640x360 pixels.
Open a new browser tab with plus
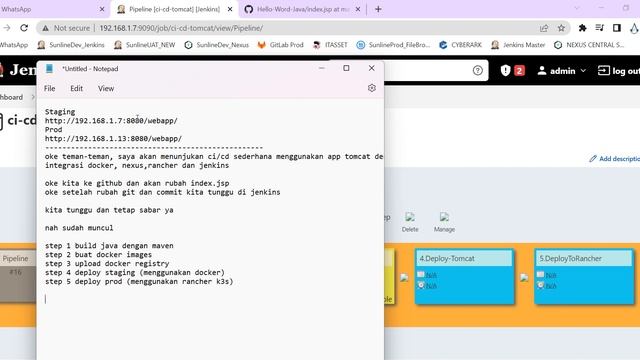378,9
